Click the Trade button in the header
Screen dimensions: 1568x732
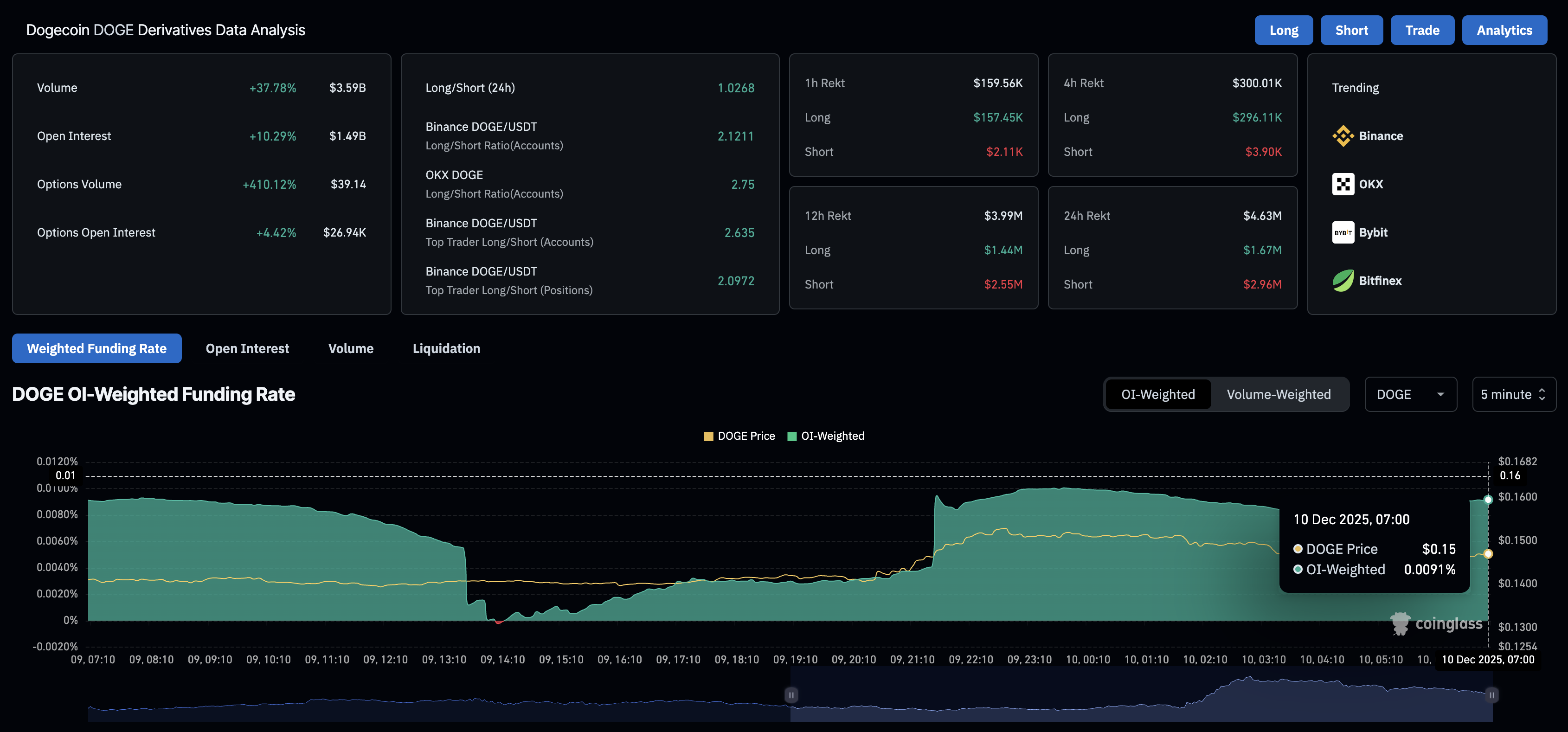point(1422,30)
